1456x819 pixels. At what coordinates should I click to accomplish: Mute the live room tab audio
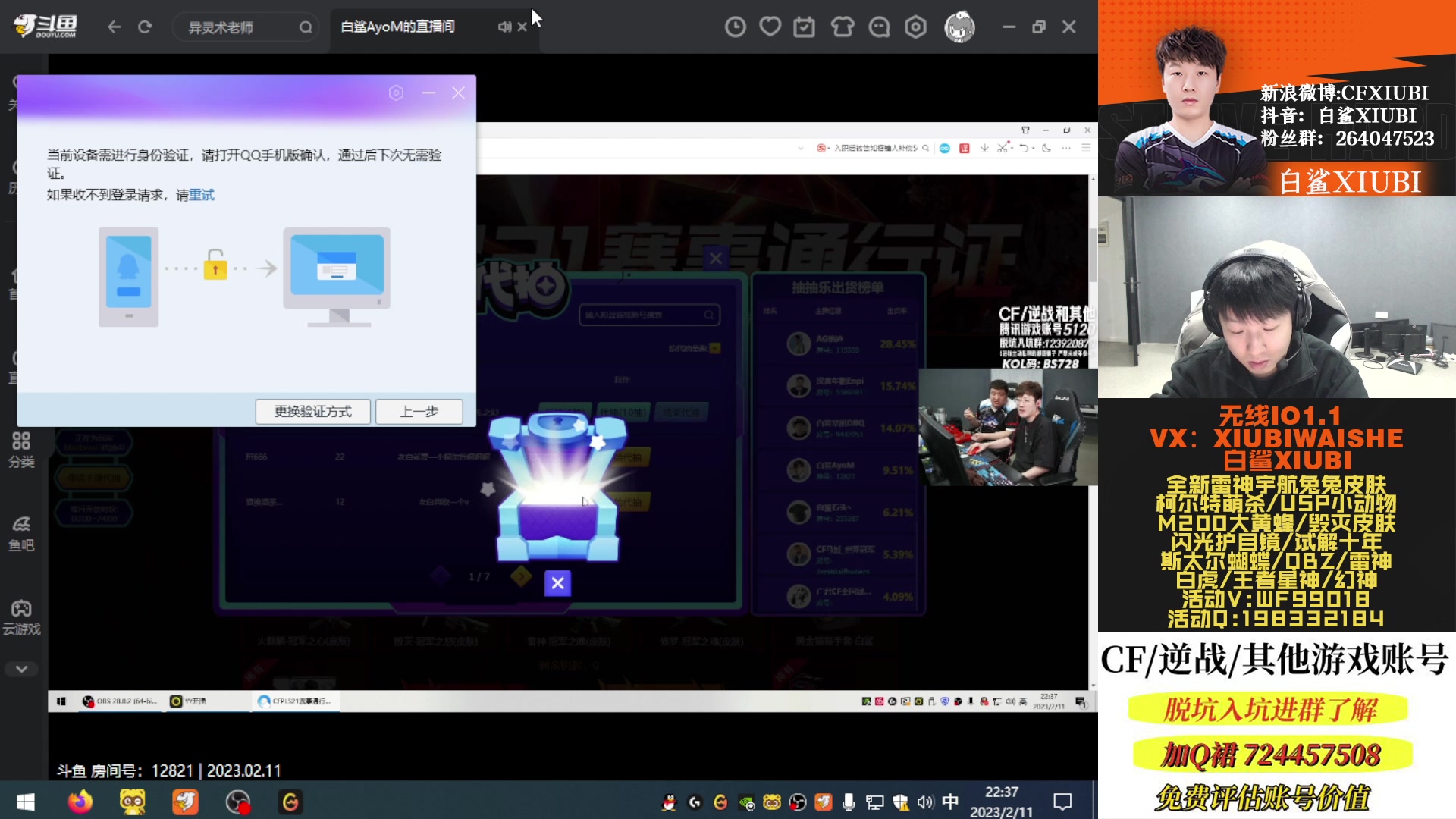tap(504, 27)
